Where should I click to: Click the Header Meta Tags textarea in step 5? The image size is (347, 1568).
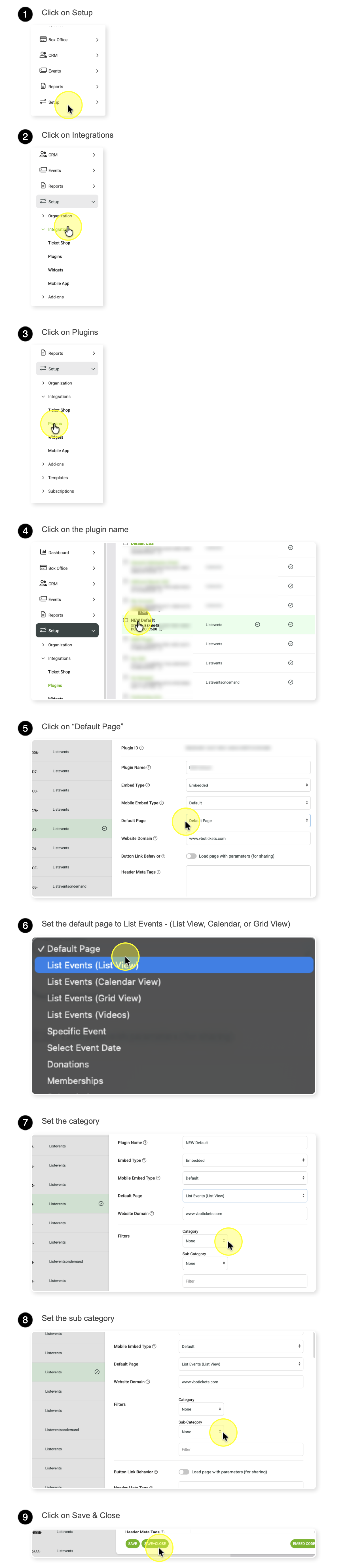[x=248, y=881]
